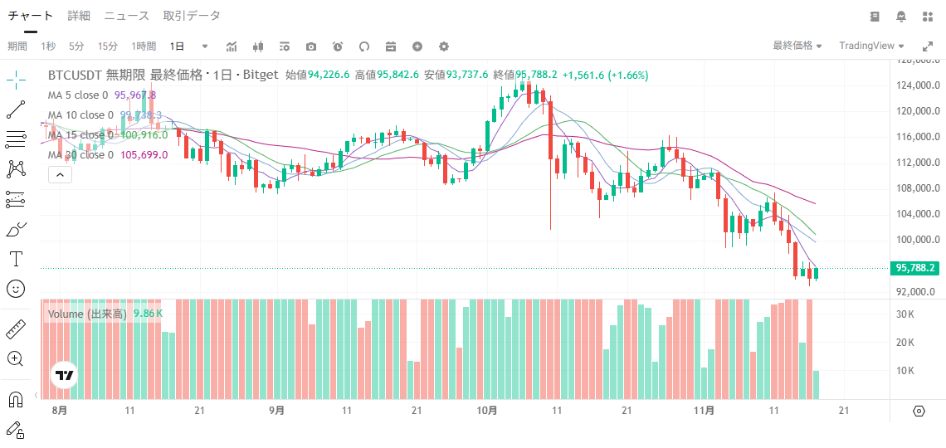Image resolution: width=946 pixels, height=448 pixels.
Task: Open the TradingView chart source dropdown
Action: 871,46
